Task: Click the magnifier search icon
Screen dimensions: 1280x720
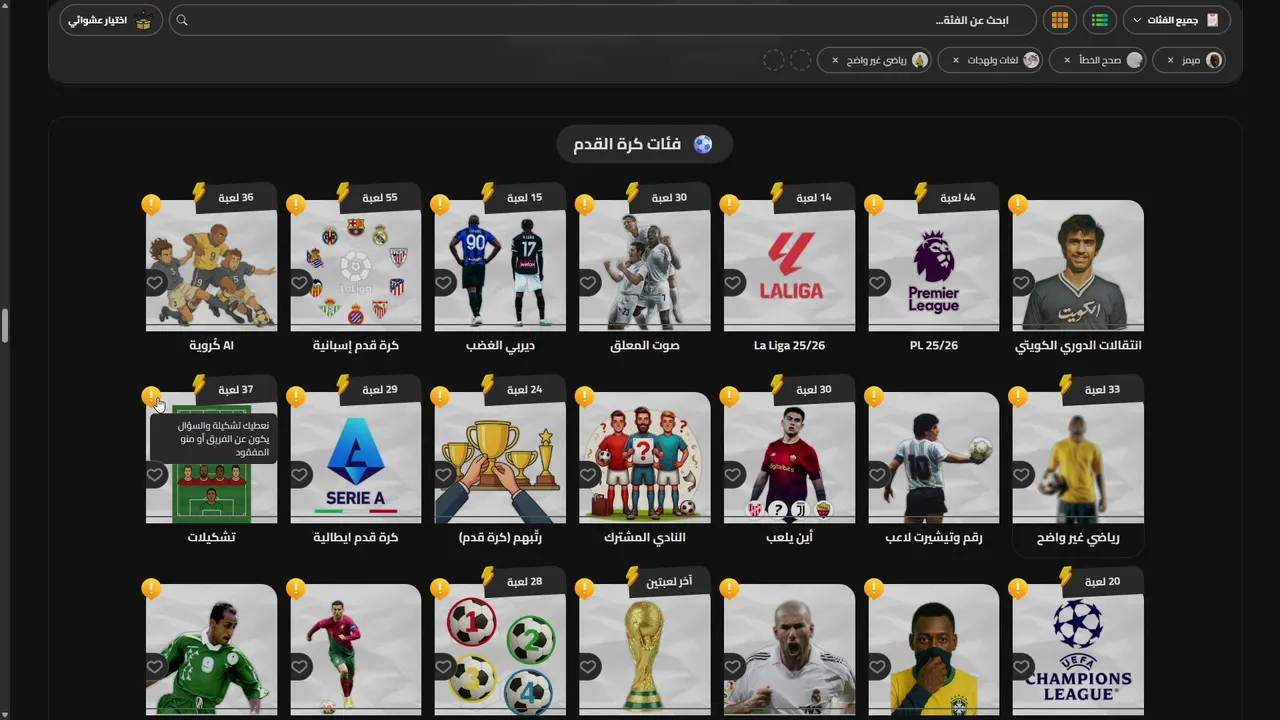Action: 182,20
